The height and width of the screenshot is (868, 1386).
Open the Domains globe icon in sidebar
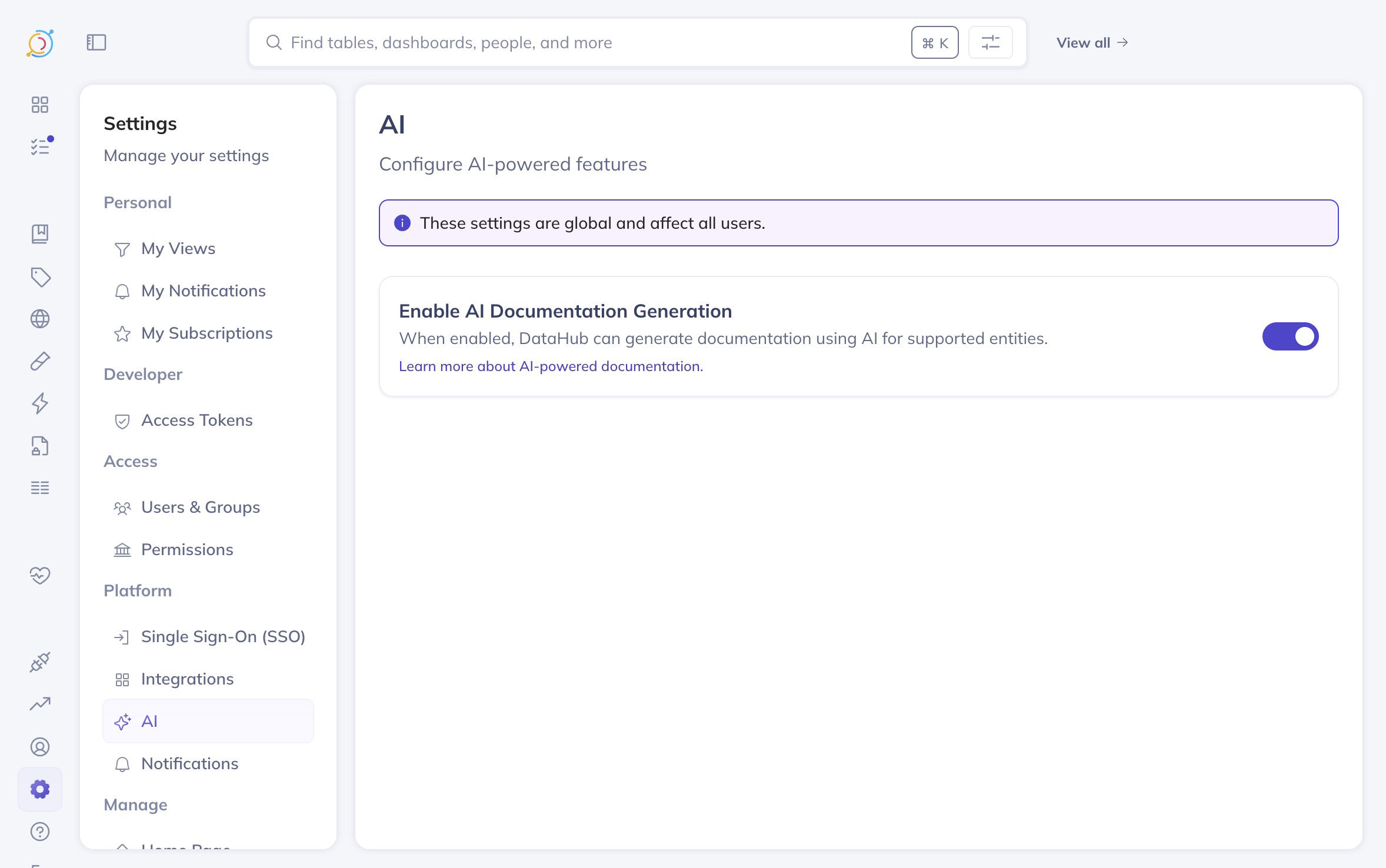pos(40,319)
